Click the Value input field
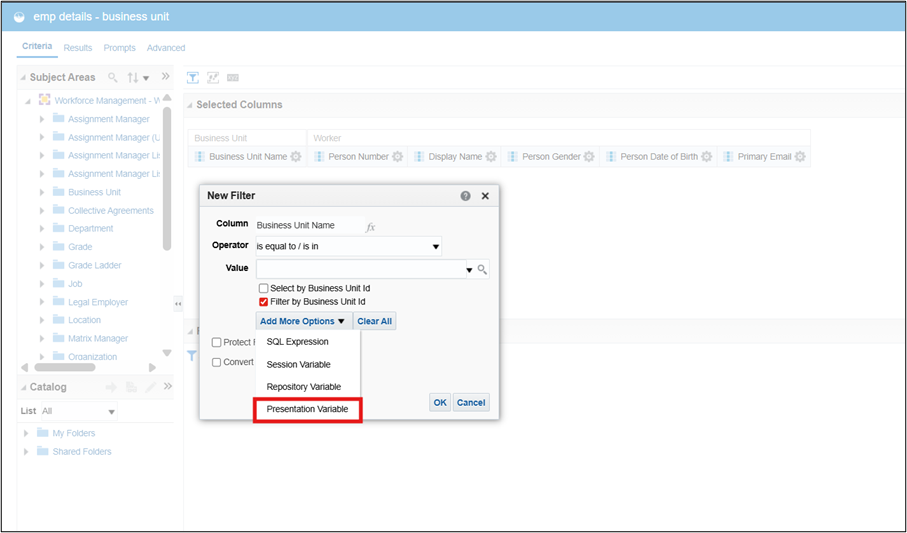 360,269
